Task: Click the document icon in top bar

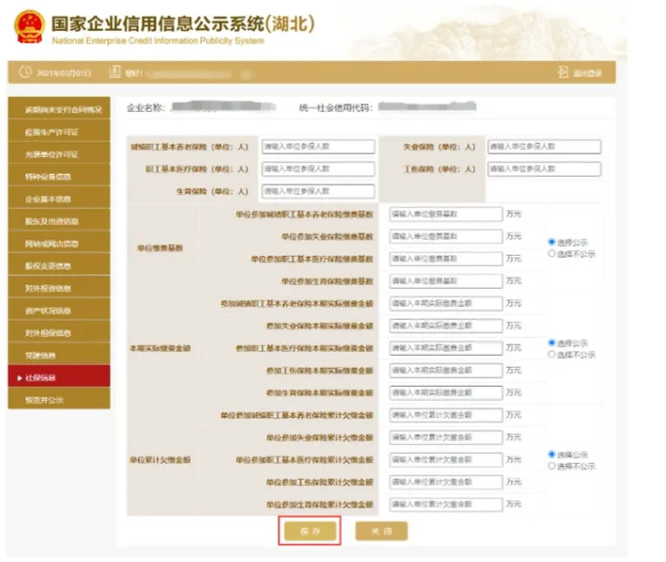Action: pyautogui.click(x=115, y=73)
